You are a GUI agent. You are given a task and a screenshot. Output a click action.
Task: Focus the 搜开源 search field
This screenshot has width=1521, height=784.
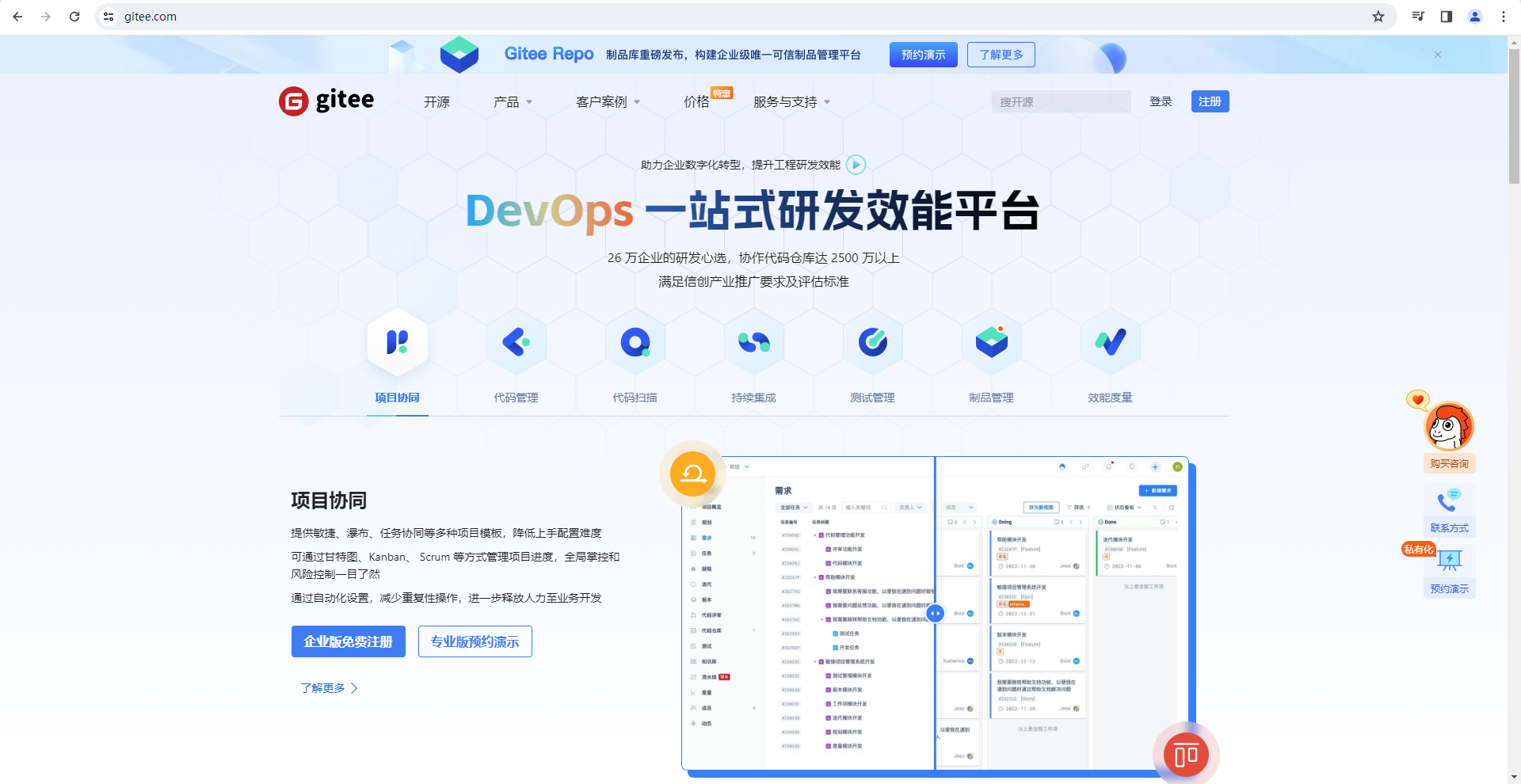(x=1060, y=102)
